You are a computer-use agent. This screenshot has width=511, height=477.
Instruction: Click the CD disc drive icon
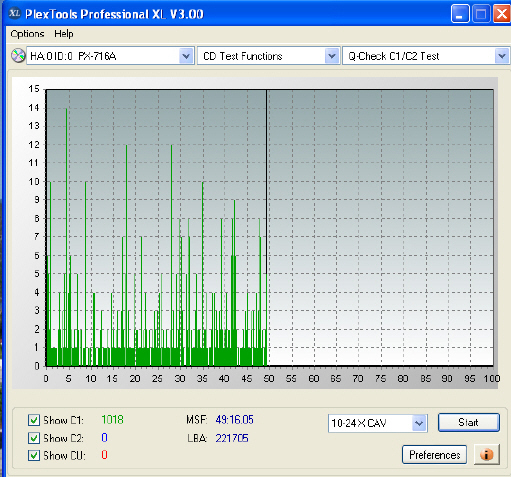click(18, 56)
